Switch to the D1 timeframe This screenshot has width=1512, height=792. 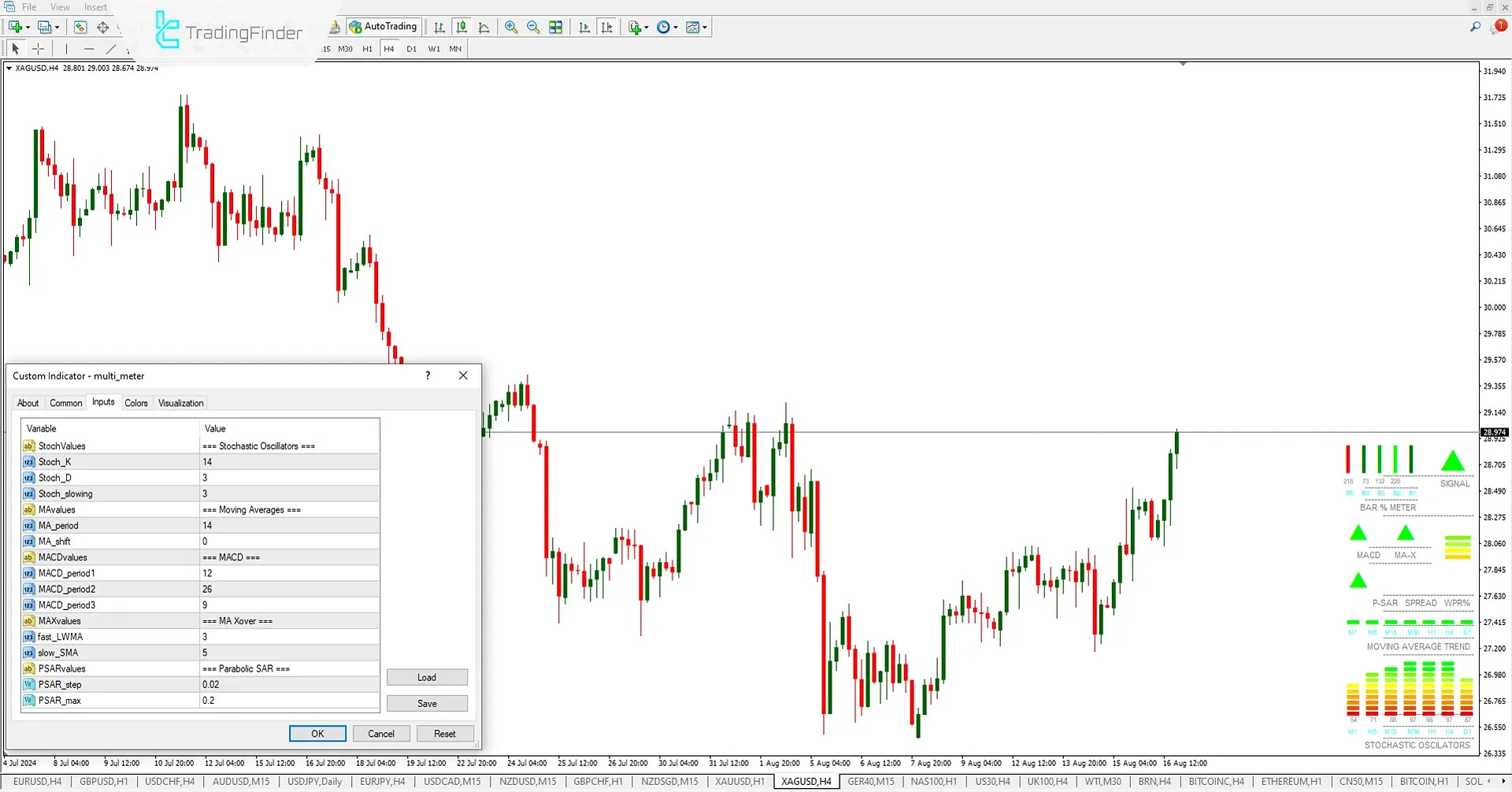(x=411, y=48)
